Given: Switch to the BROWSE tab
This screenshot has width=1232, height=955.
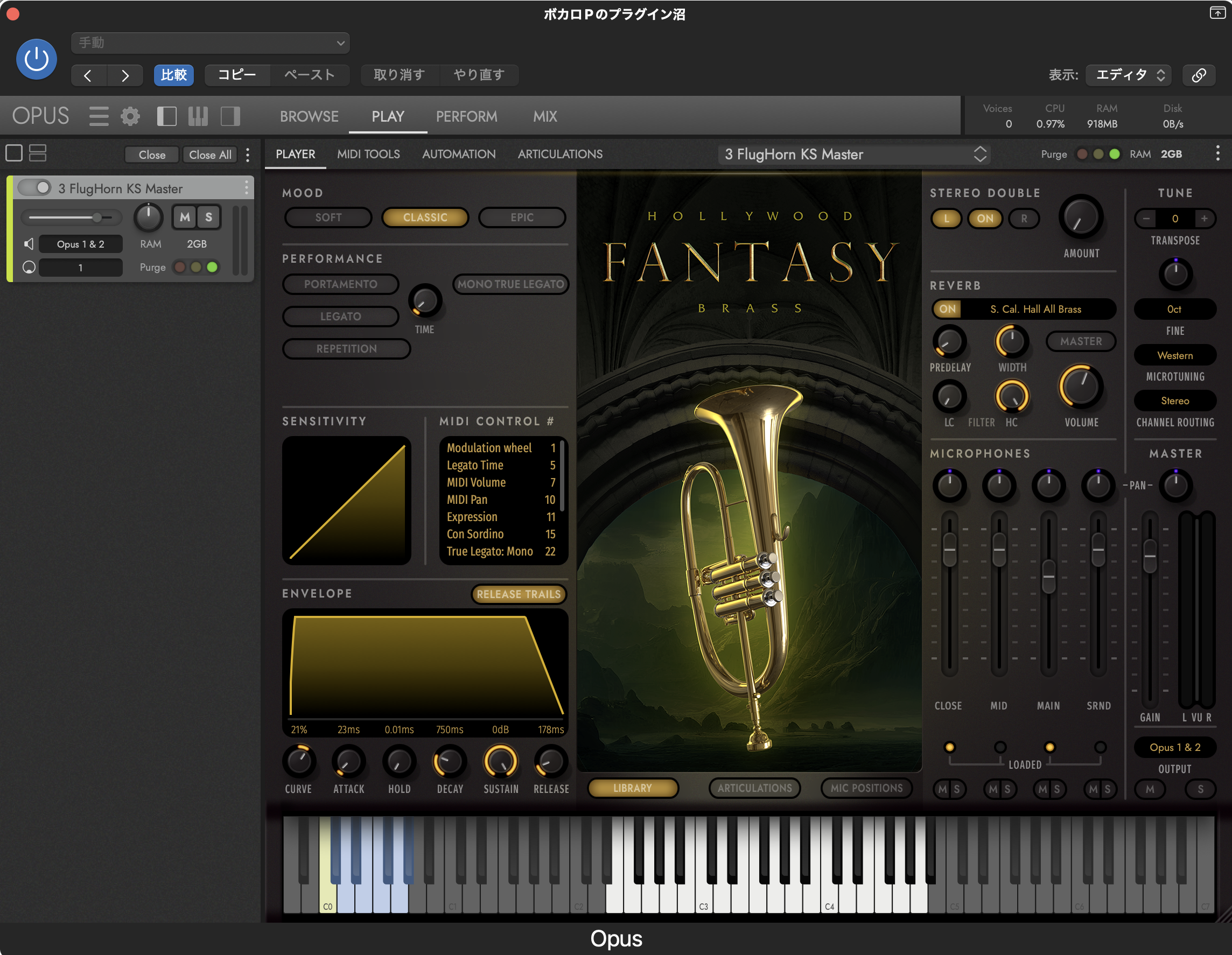Looking at the screenshot, I should 309,116.
